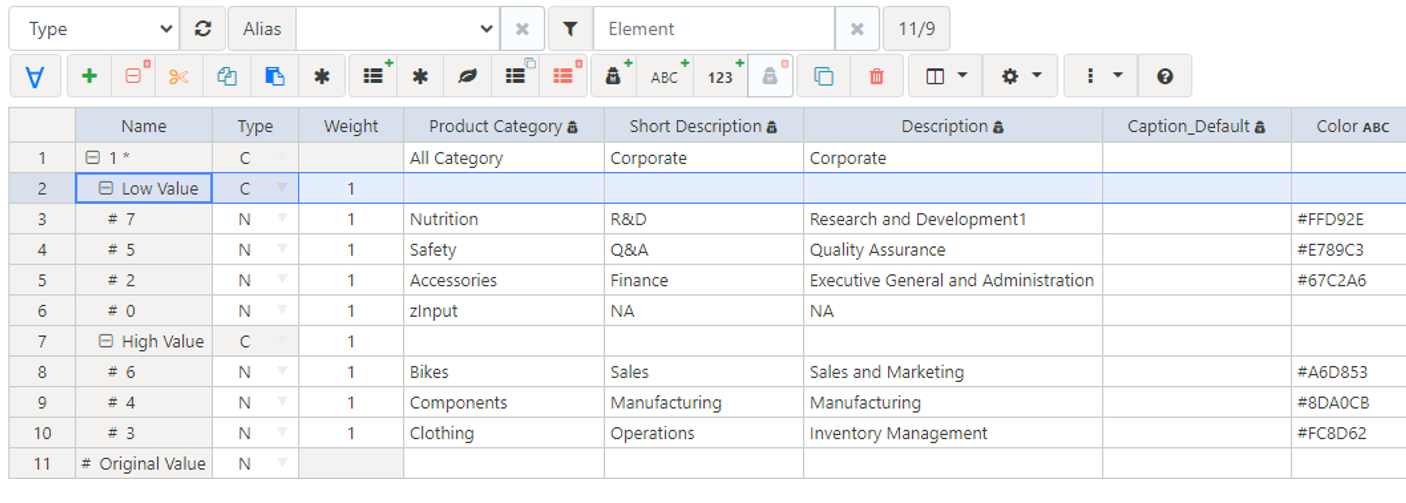Viewport: 1406px width, 503px height.
Task: Select the '#A6D853' color value
Action: (1349, 372)
